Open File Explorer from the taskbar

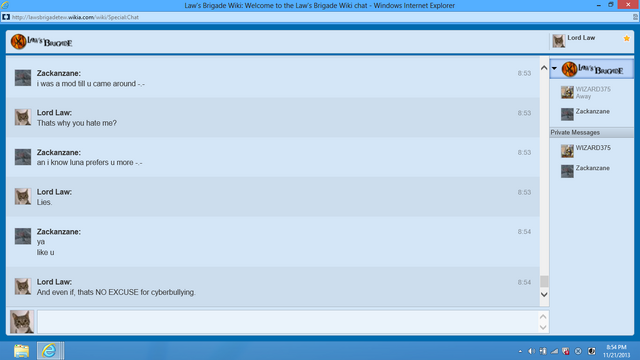pyautogui.click(x=21, y=351)
